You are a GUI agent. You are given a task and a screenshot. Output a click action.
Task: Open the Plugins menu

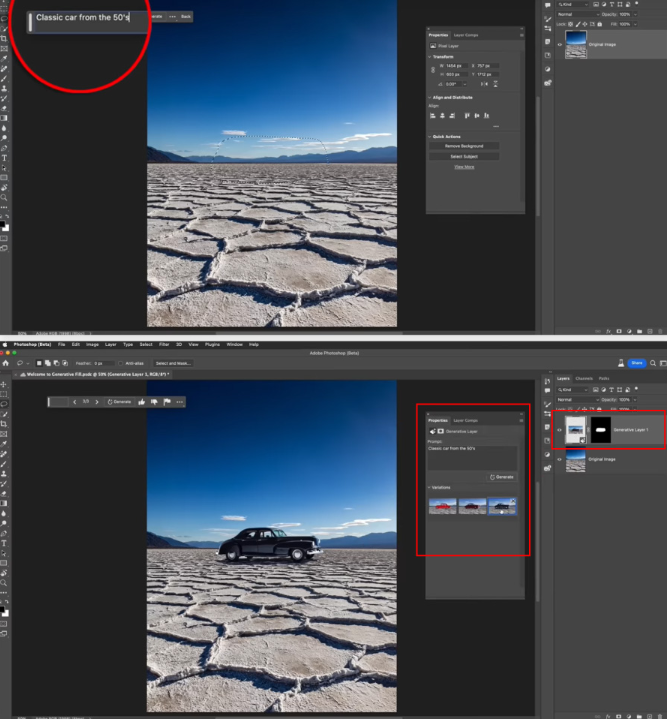[x=212, y=344]
